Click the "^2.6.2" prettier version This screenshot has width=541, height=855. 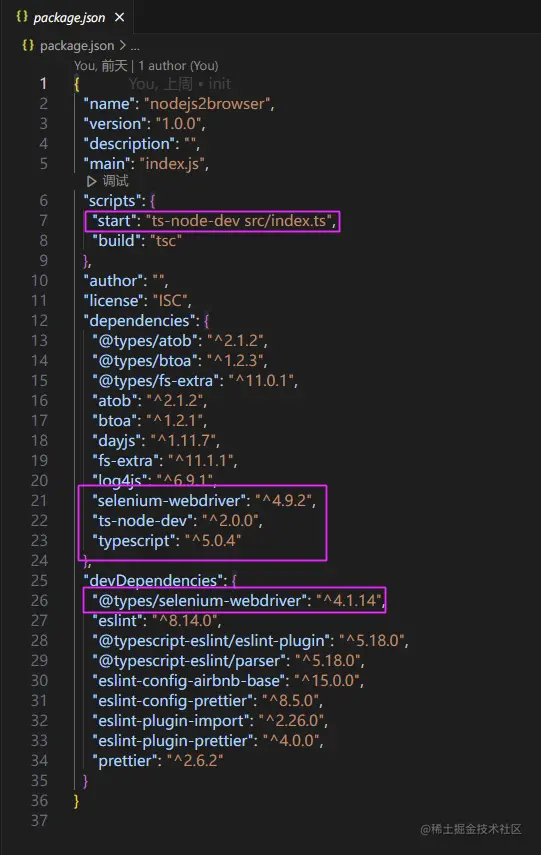click(x=195, y=761)
